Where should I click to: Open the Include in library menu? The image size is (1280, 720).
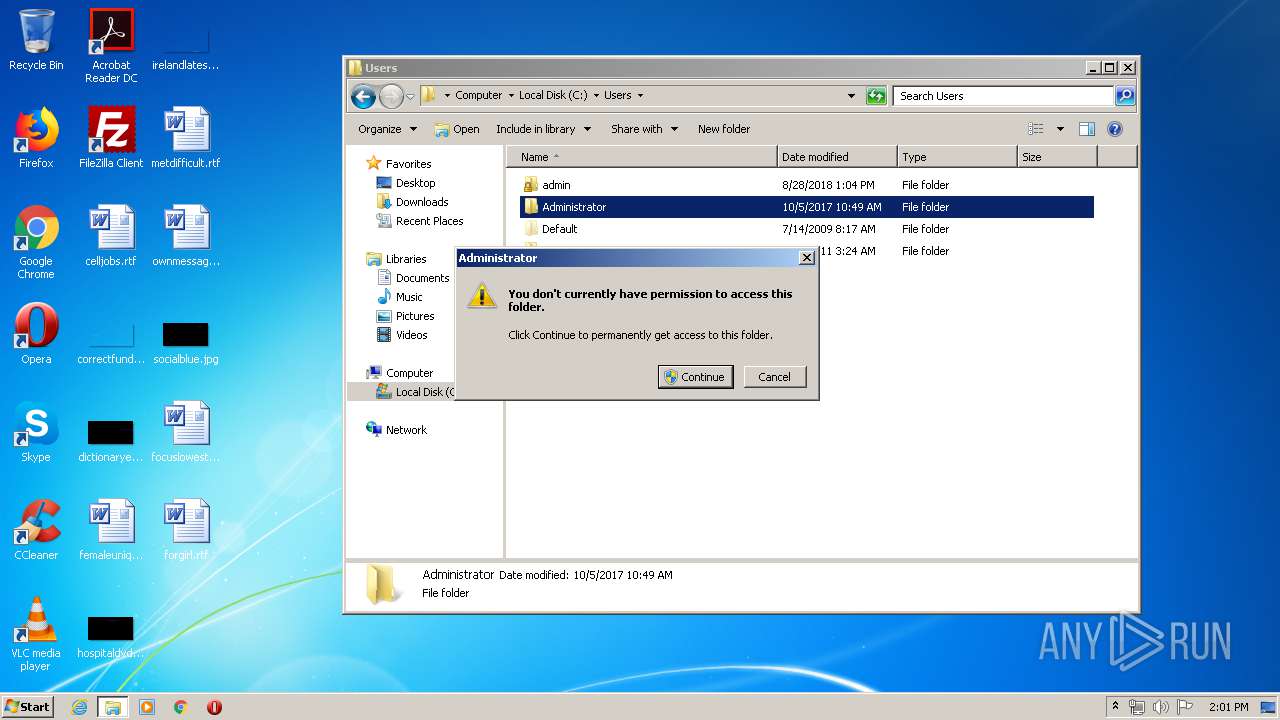[x=543, y=129]
